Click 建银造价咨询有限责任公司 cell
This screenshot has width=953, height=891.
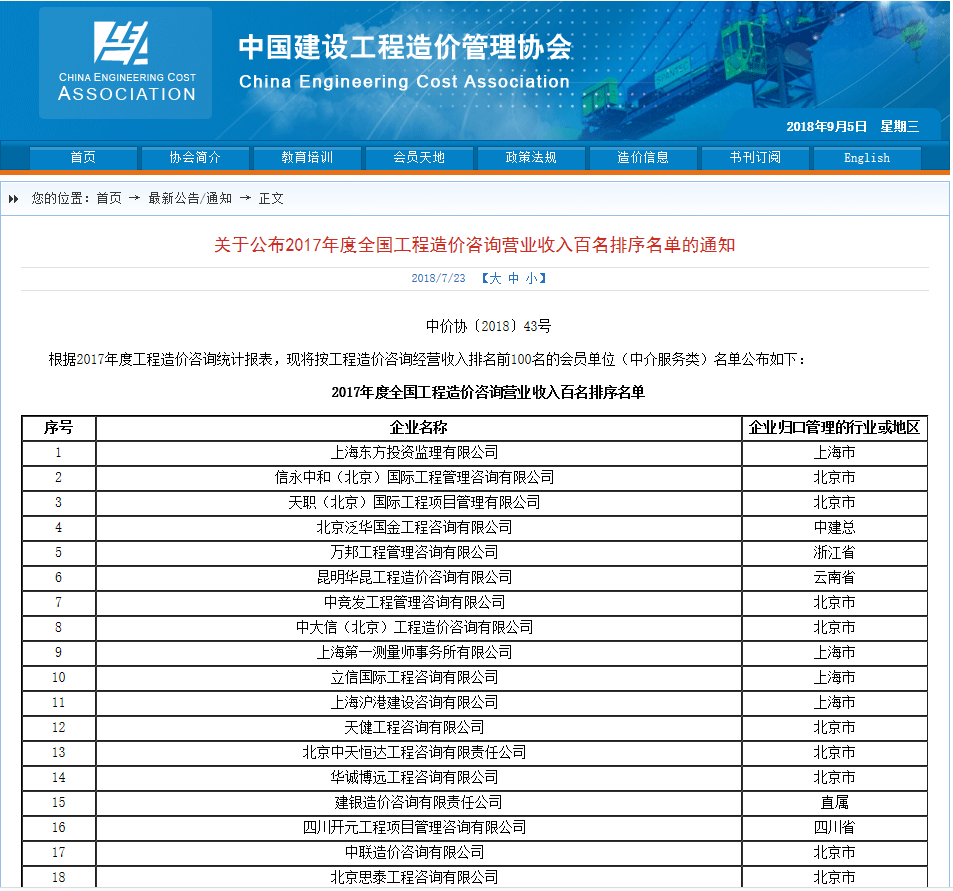point(419,802)
